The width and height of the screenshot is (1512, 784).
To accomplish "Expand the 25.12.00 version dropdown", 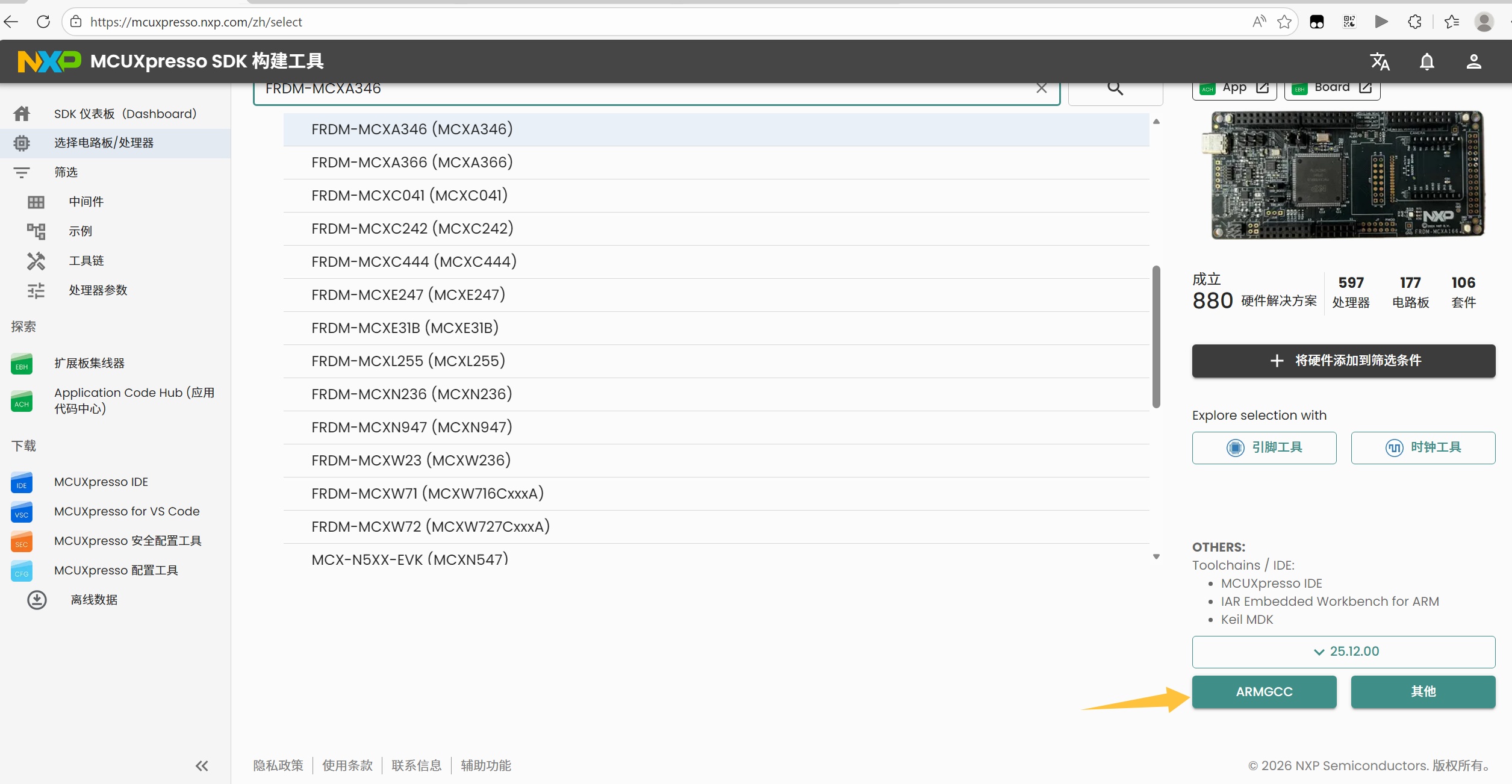I will pos(1344,652).
